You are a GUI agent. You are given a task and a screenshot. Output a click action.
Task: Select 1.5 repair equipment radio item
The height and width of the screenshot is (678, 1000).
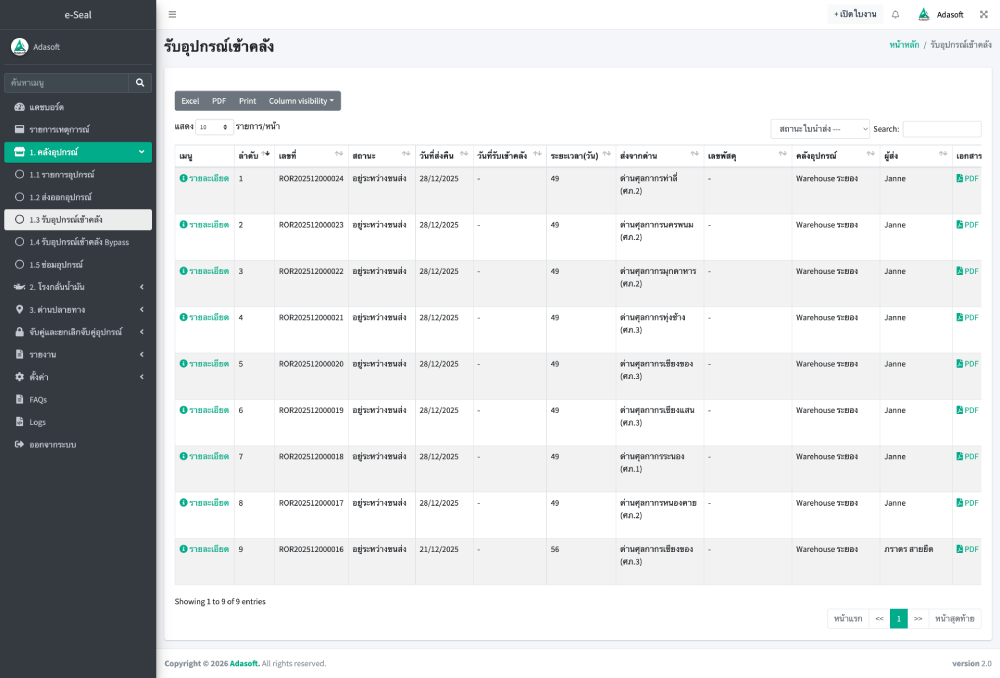click(x=19, y=264)
